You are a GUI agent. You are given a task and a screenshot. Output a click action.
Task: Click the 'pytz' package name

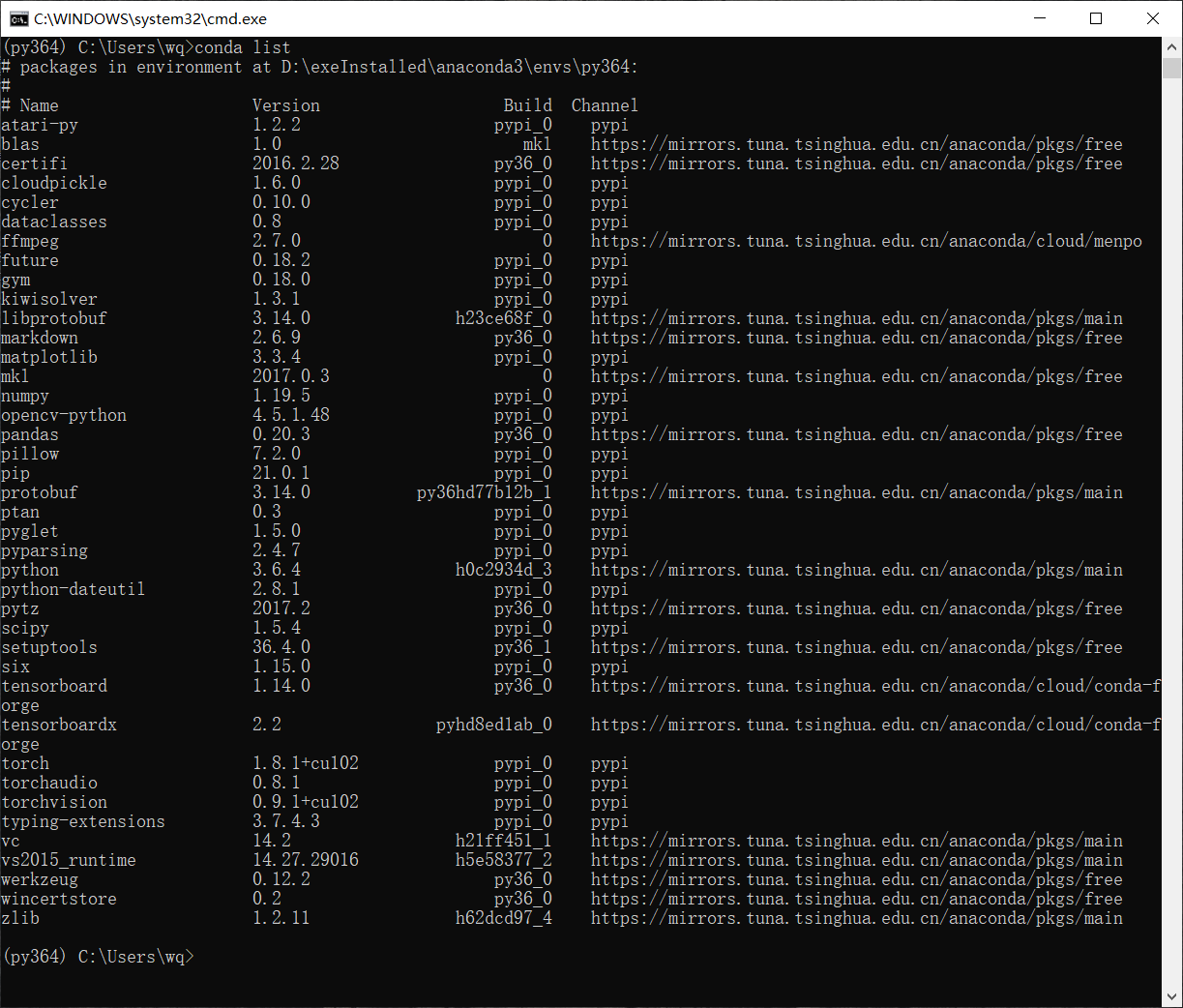(x=20, y=608)
